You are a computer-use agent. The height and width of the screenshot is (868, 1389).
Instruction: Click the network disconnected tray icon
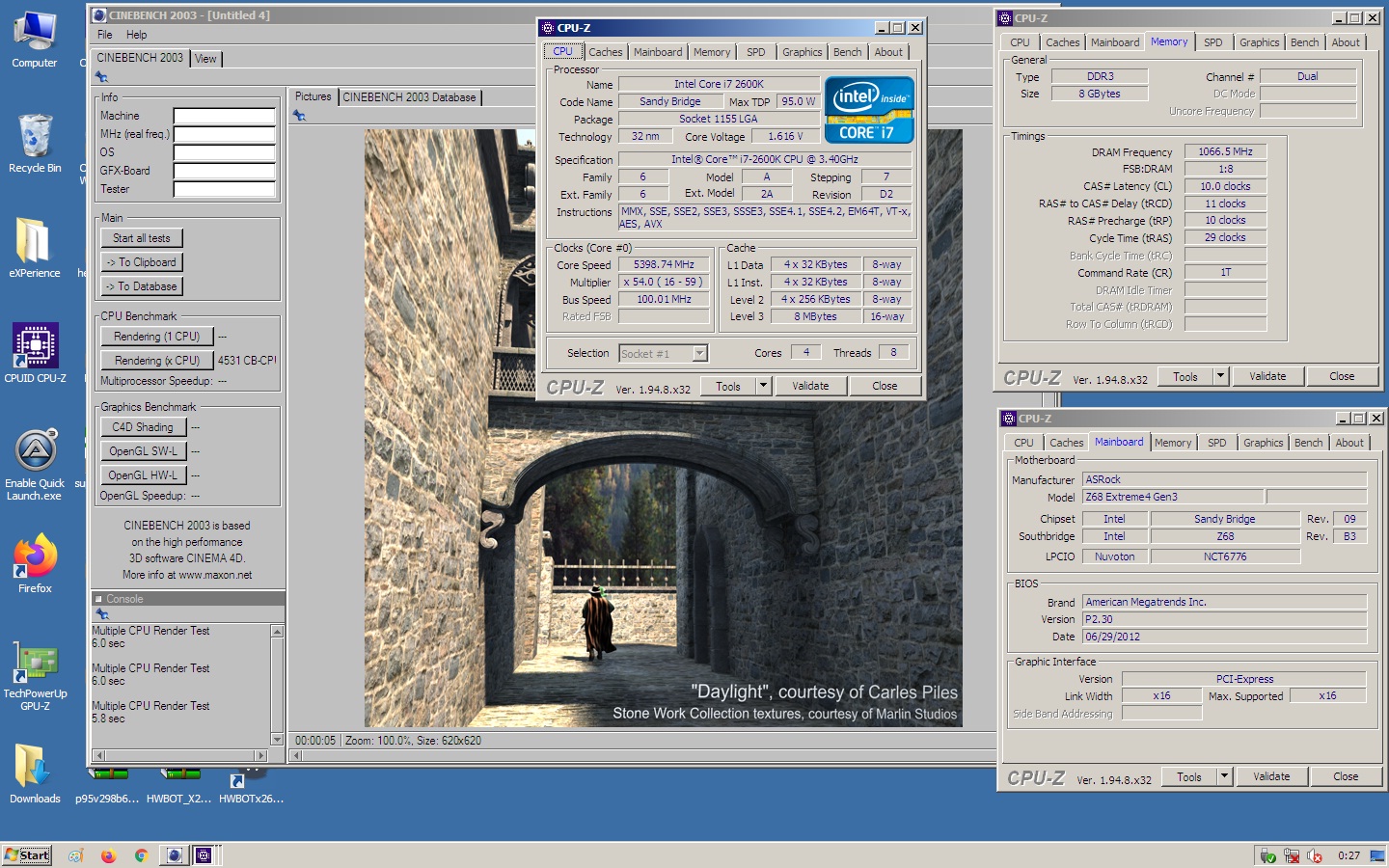pos(1292,855)
